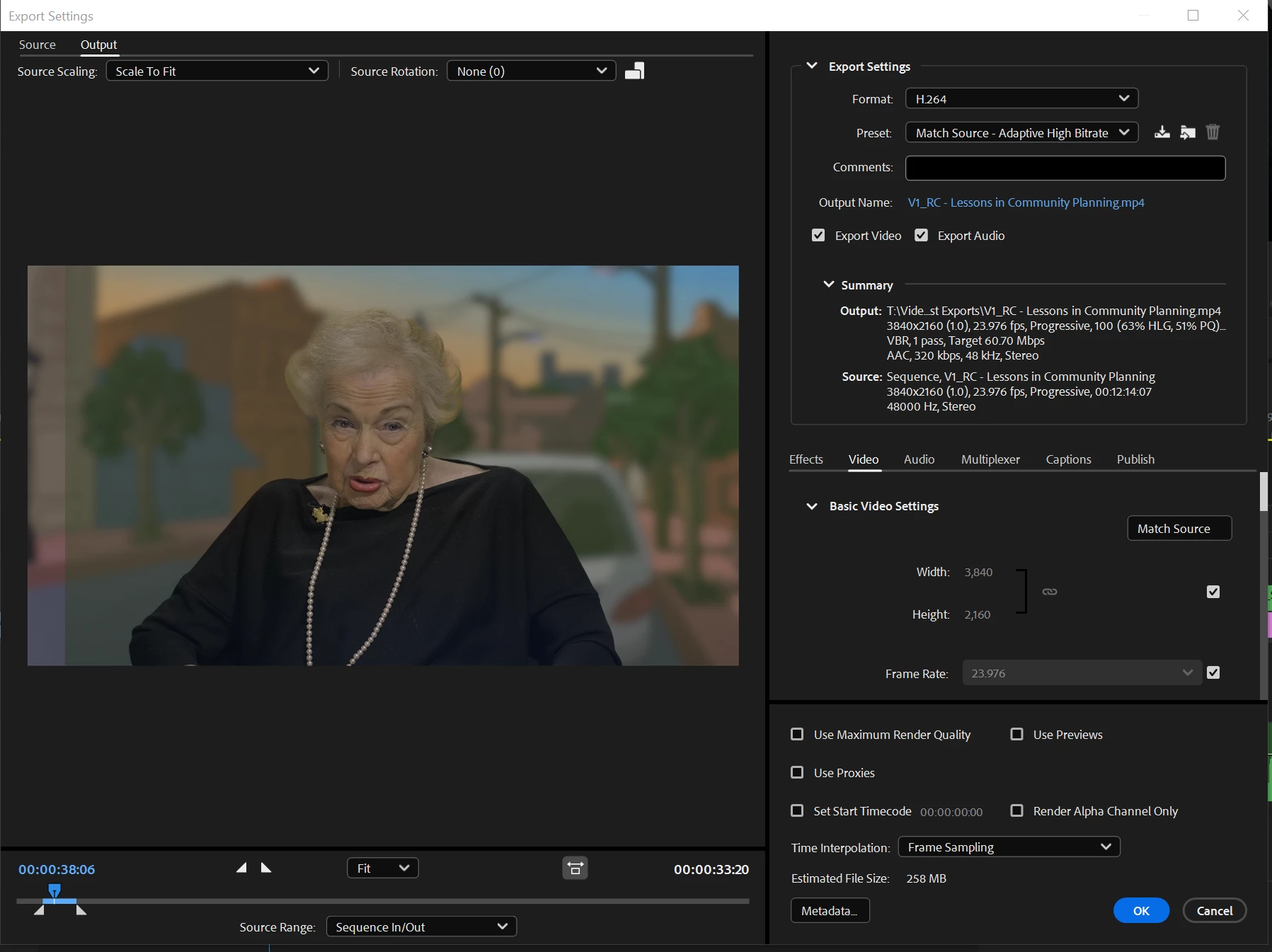
Task: Collapse the Basic Video Settings section
Action: [812, 506]
